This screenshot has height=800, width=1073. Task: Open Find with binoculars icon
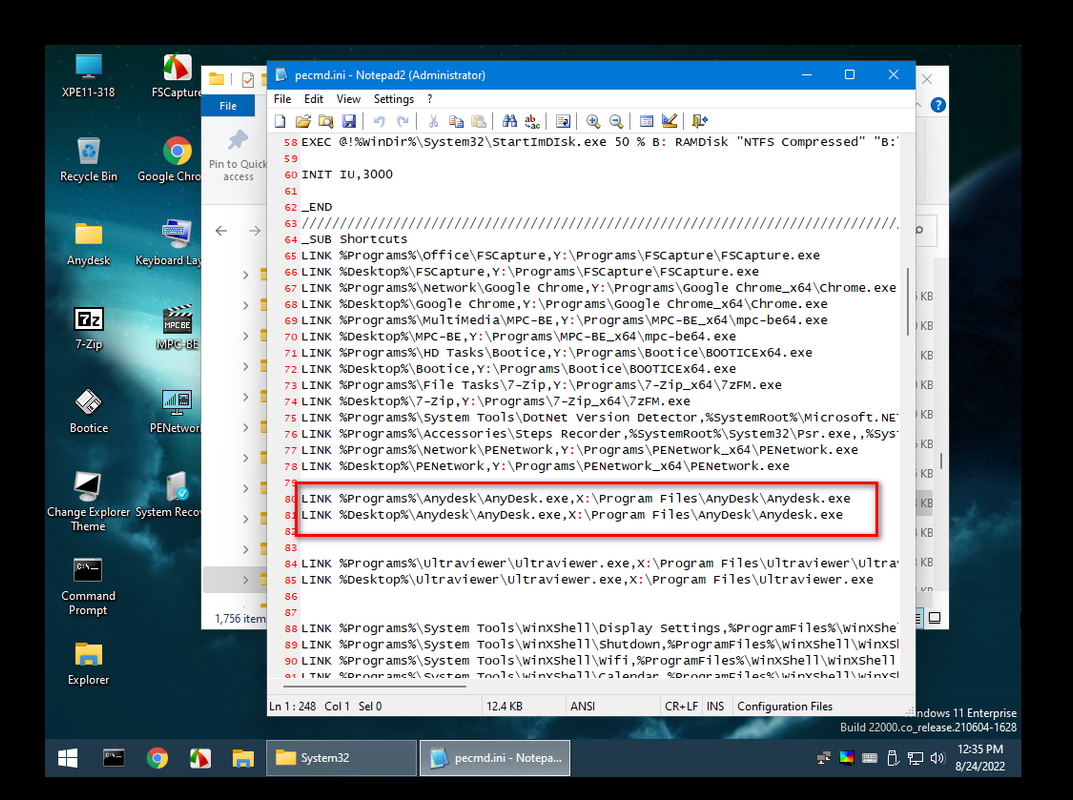point(509,121)
